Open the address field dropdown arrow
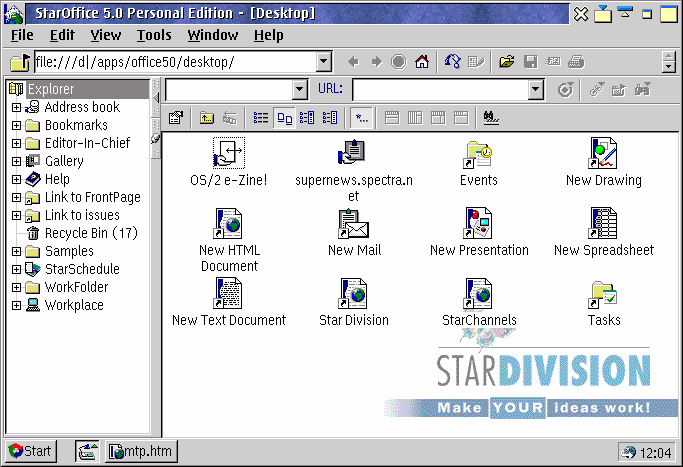683x467 pixels. coord(324,62)
